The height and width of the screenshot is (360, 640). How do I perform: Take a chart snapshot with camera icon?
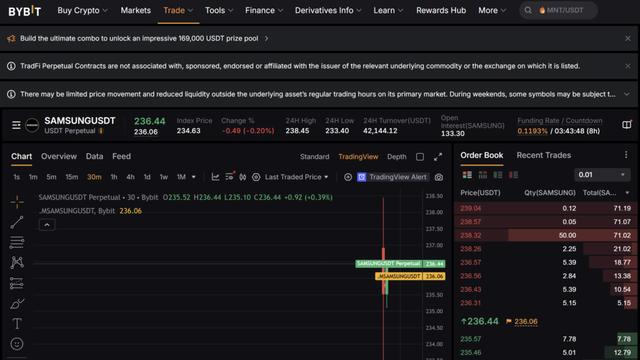[x=439, y=177]
